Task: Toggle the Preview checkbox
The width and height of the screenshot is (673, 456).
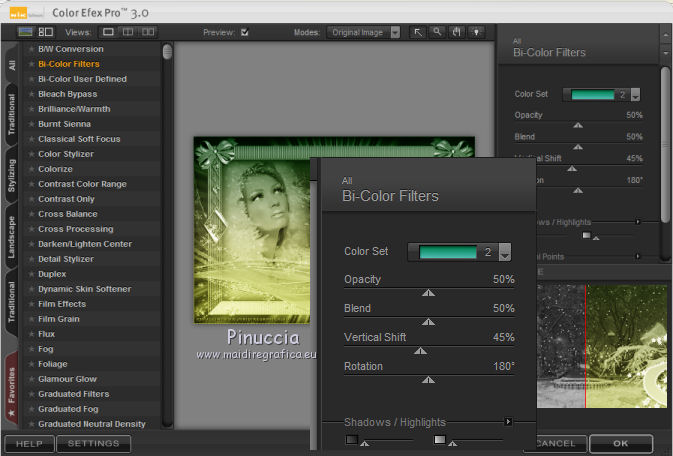Action: (244, 32)
